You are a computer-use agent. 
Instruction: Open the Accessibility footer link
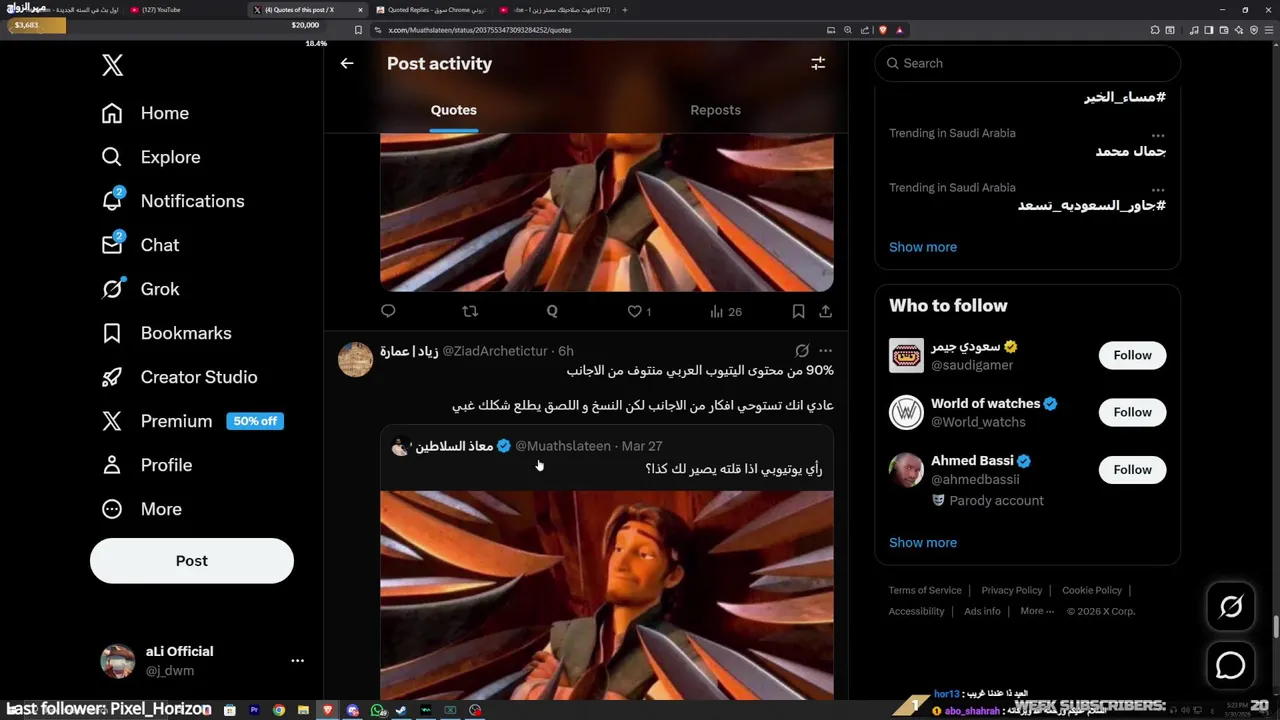coord(916,611)
